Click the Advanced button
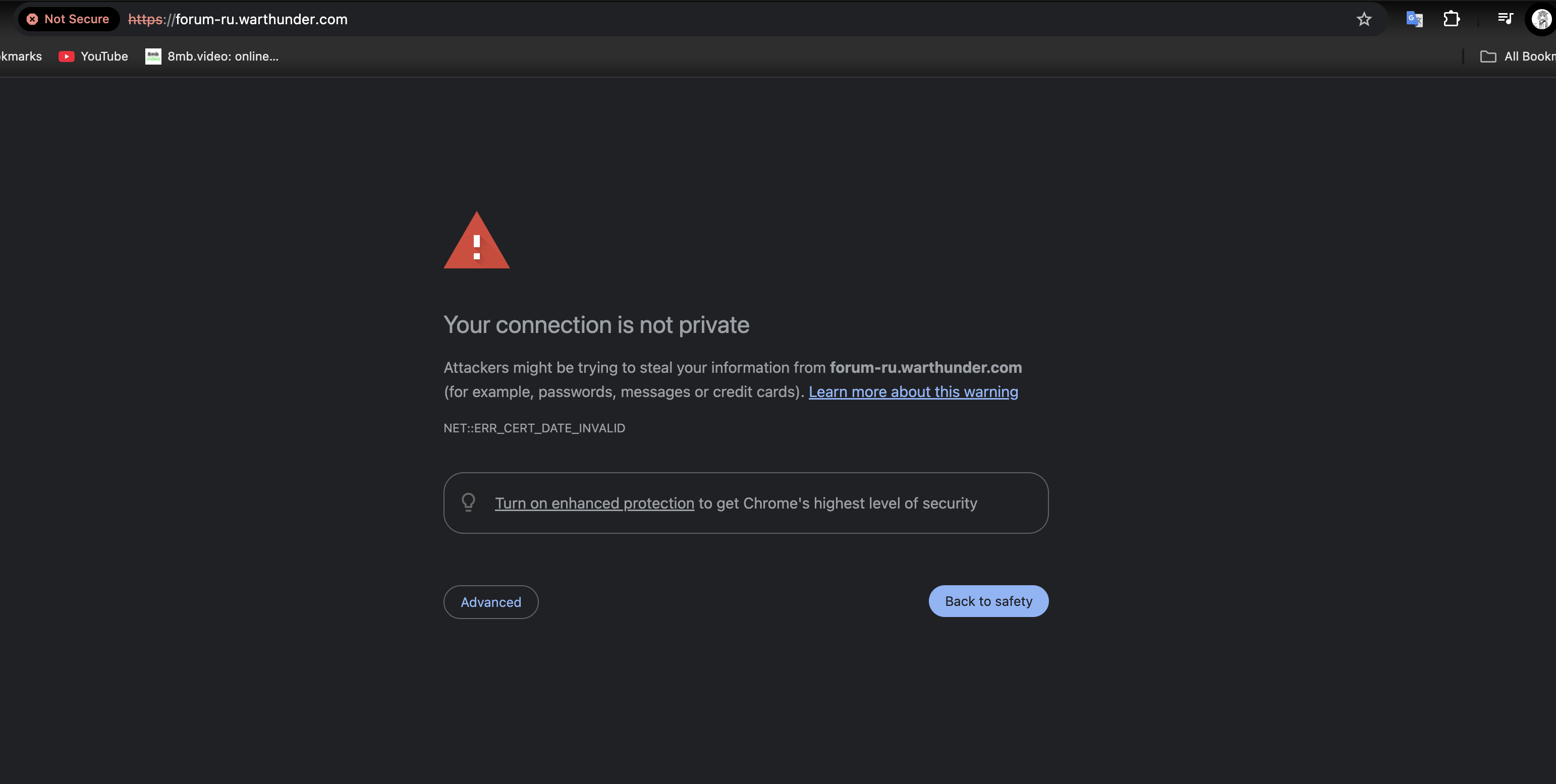This screenshot has width=1556, height=784. (490, 602)
